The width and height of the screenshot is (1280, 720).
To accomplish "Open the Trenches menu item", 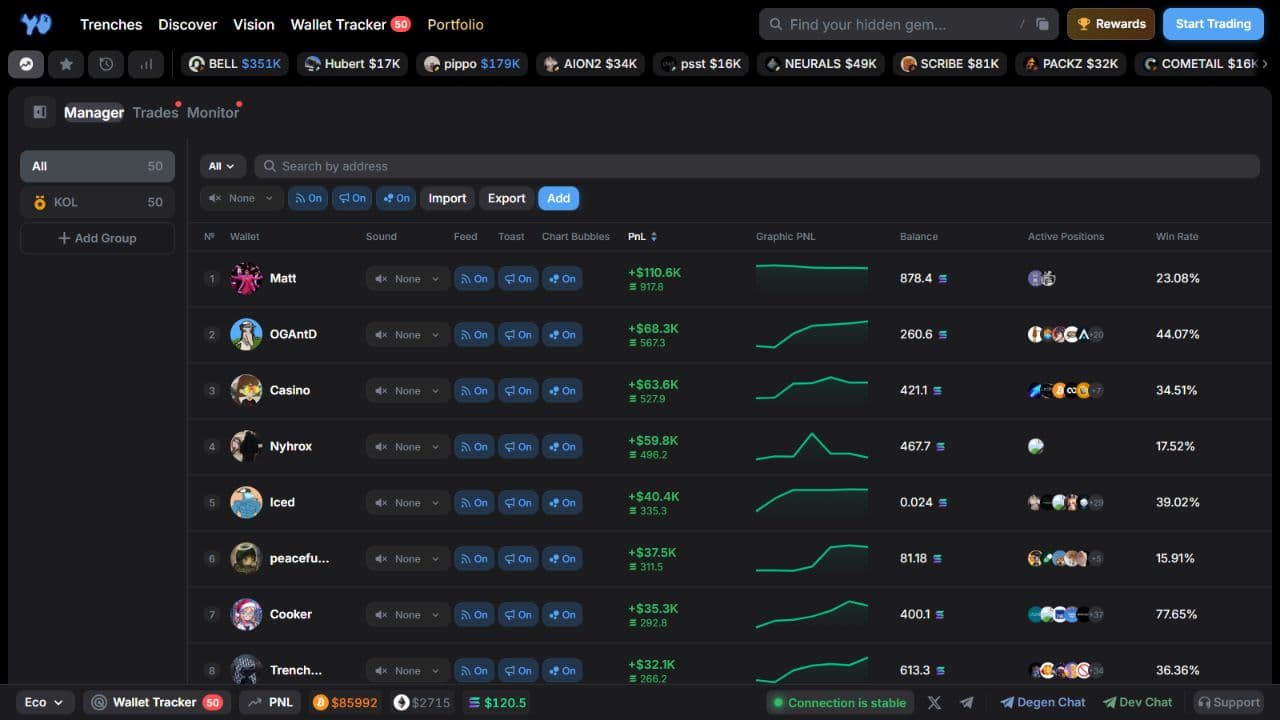I will [x=111, y=24].
